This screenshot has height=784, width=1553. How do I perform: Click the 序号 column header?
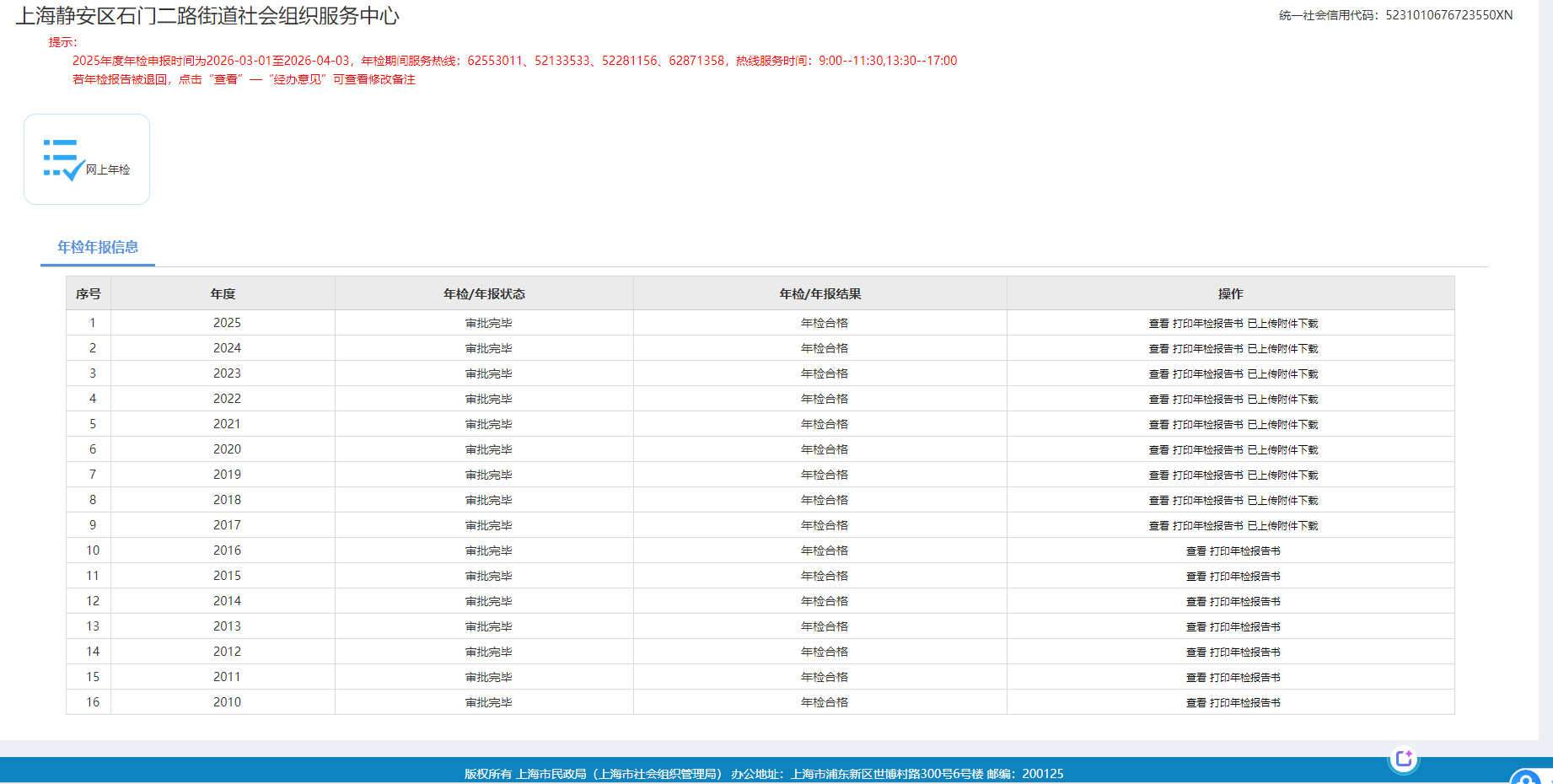tap(89, 293)
